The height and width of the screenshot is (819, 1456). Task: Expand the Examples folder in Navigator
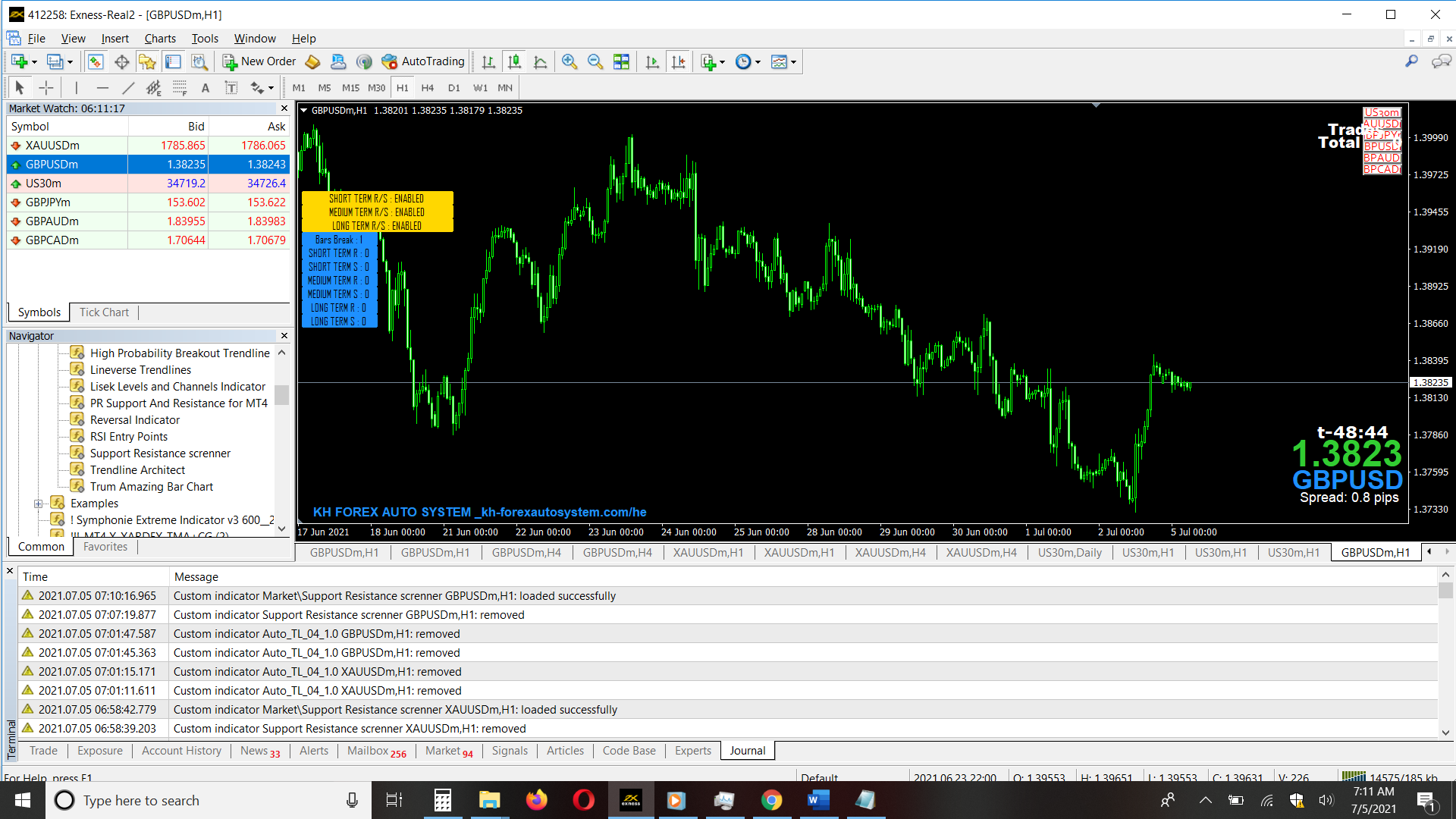38,504
